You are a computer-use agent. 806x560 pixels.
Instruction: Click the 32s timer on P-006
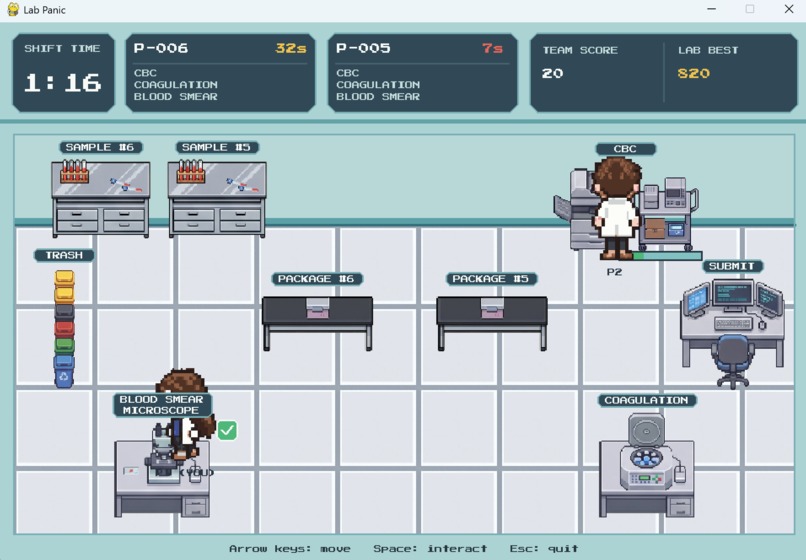[x=291, y=49]
